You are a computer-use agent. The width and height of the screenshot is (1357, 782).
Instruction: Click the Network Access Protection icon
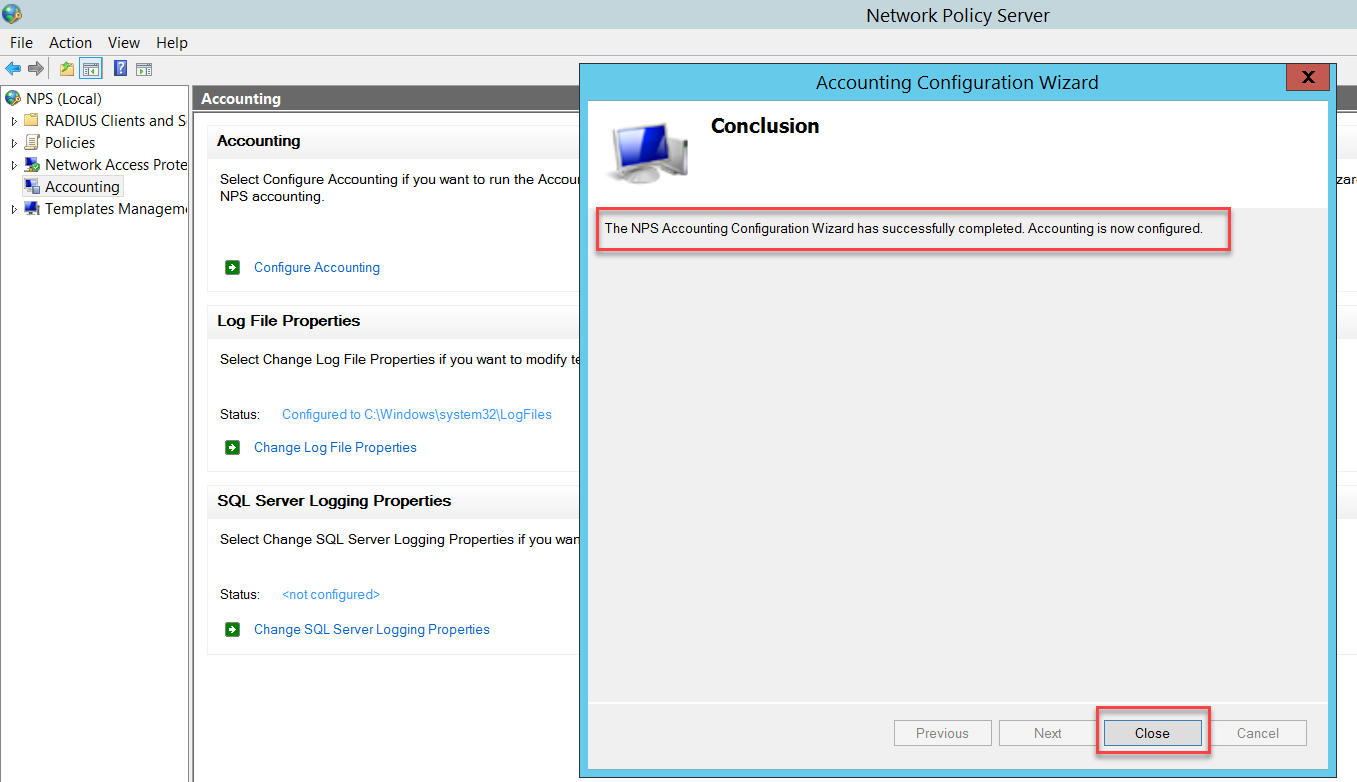32,164
